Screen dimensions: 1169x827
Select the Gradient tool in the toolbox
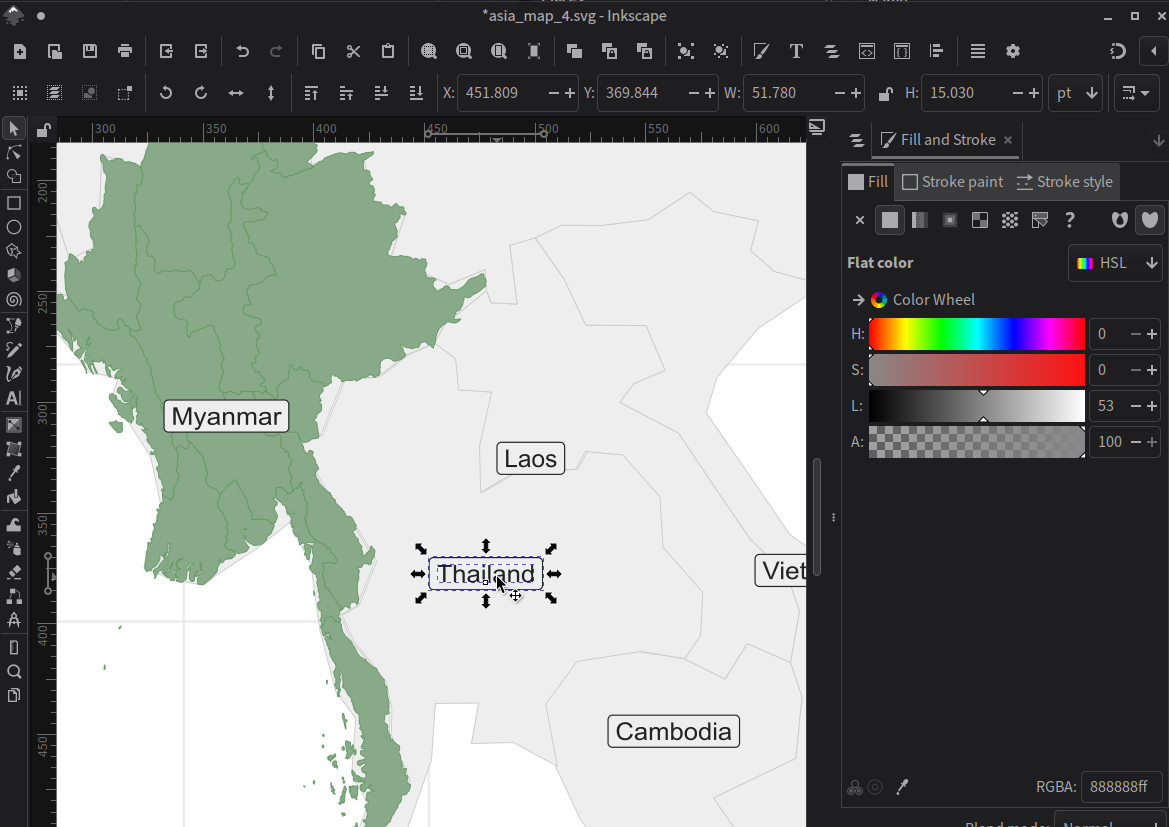click(x=14, y=423)
